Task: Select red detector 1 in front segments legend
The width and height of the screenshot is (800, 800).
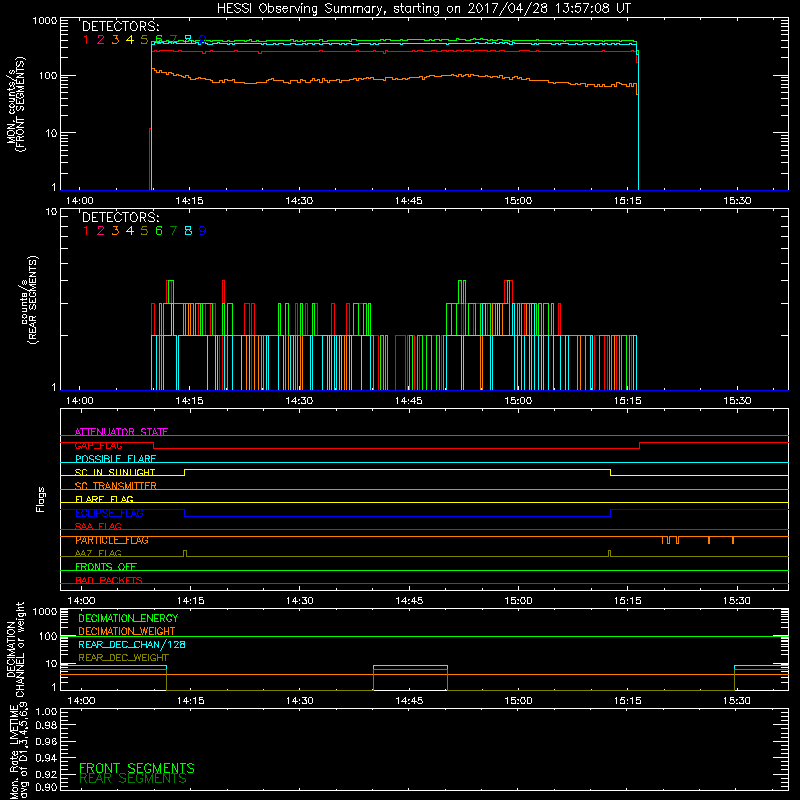Action: point(86,39)
